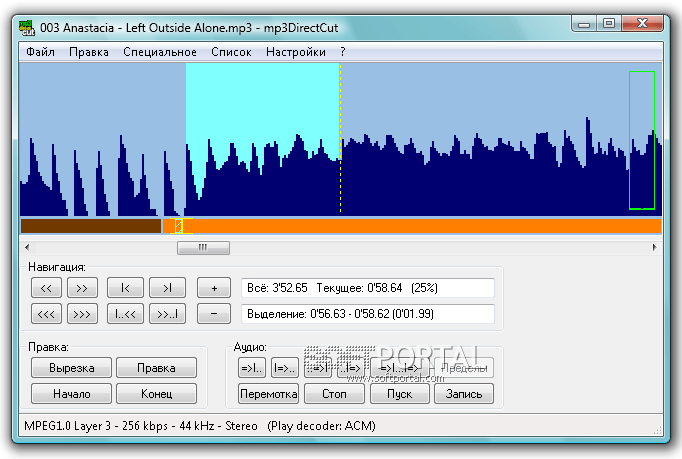Click the Вырезка cut button
The width and height of the screenshot is (682, 459).
point(71,368)
